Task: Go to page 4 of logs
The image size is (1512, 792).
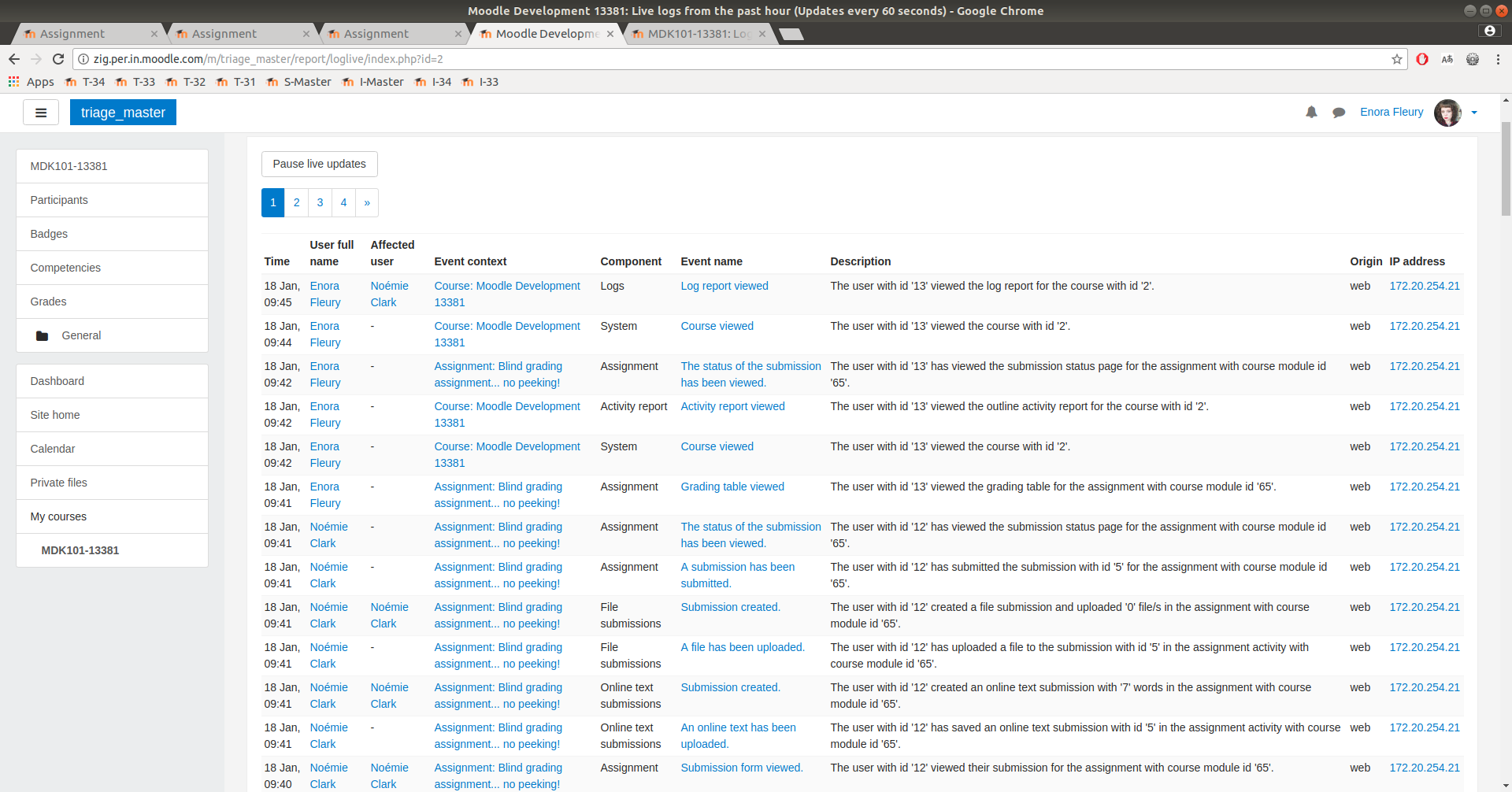Action: click(343, 202)
